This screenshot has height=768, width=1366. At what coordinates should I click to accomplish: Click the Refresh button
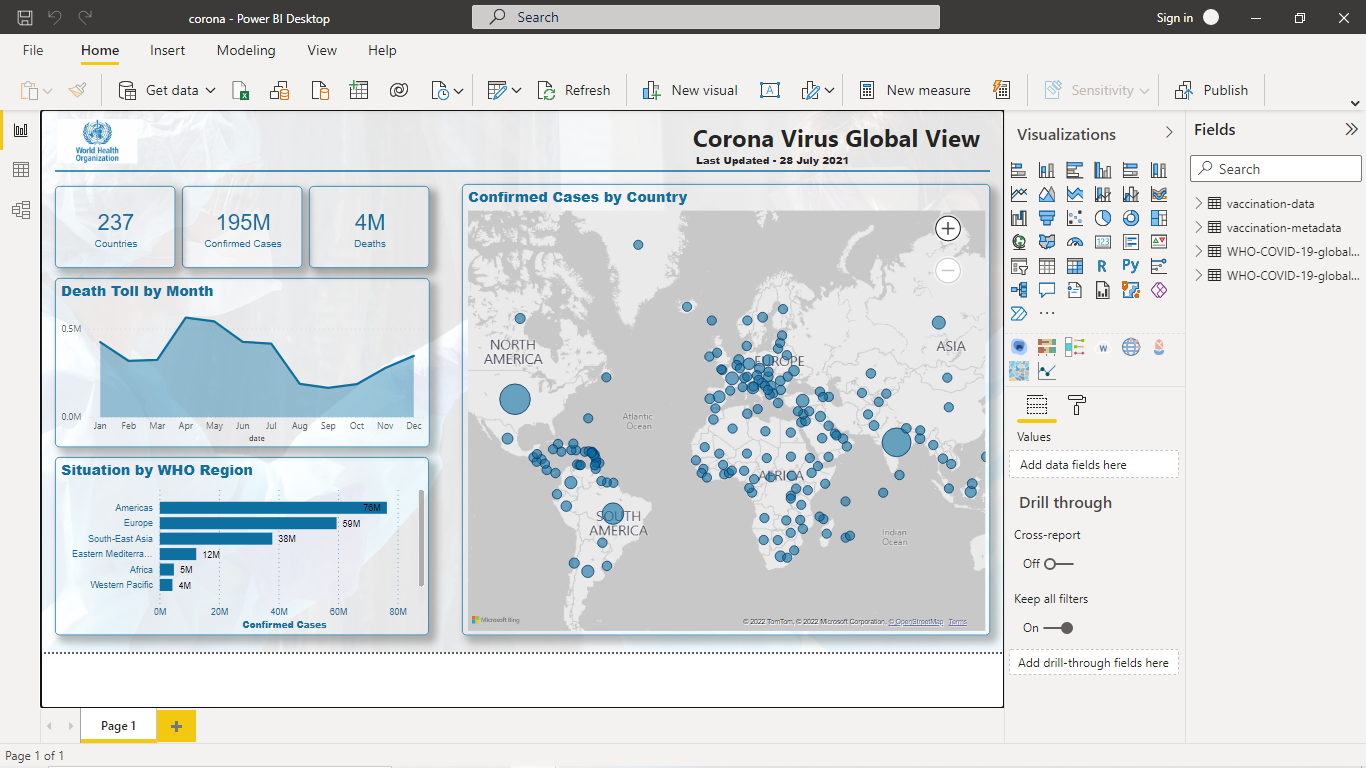click(x=574, y=90)
